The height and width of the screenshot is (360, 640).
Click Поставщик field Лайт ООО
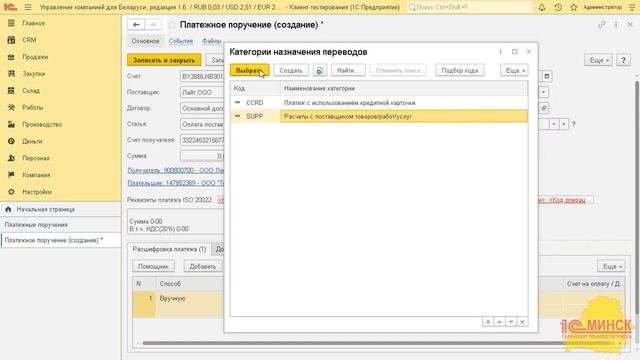pyautogui.click(x=202, y=93)
